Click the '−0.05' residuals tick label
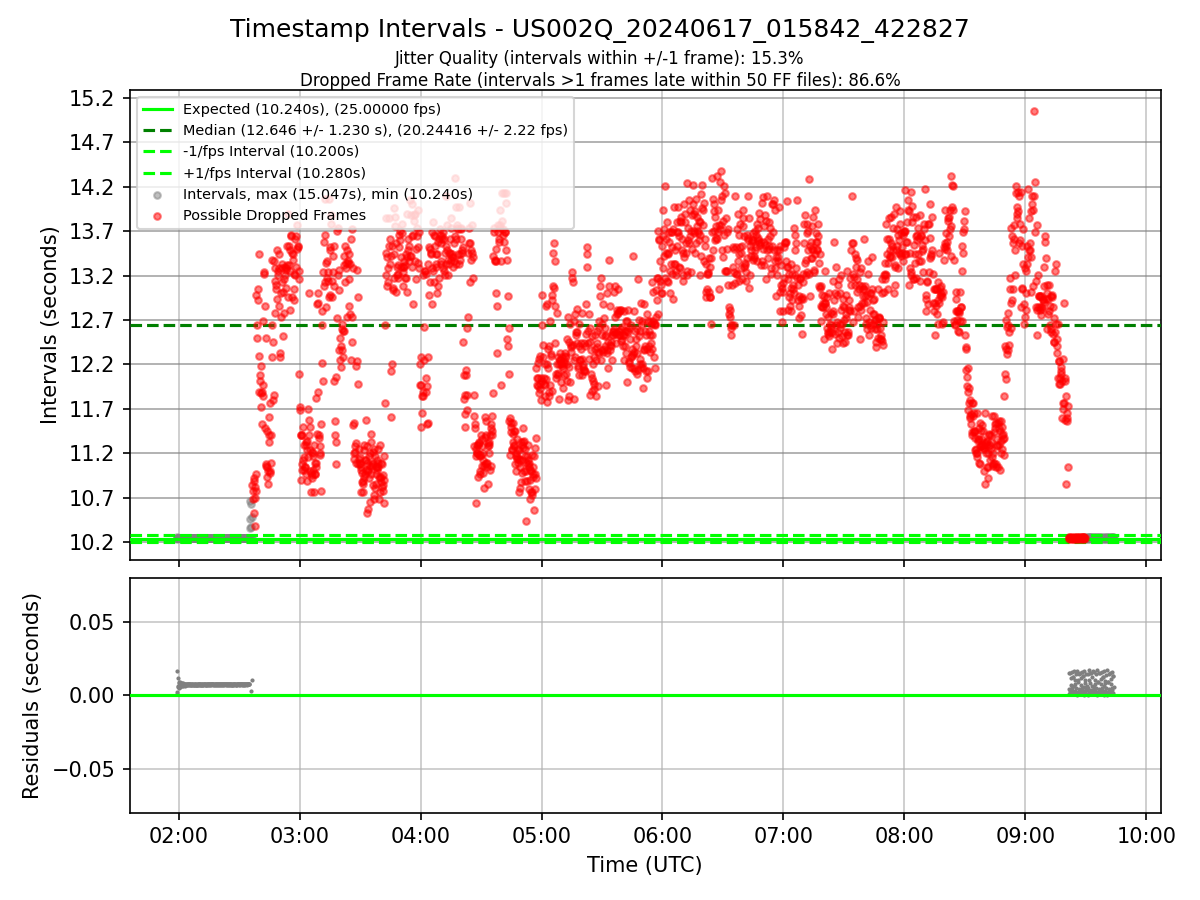This screenshot has width=1200, height=900. 83,769
